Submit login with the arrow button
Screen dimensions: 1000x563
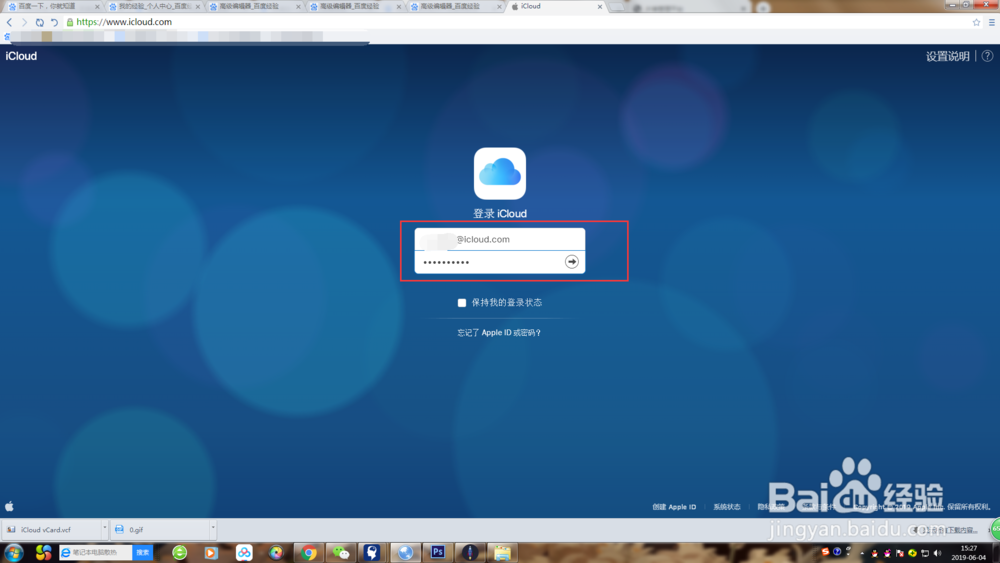(571, 261)
